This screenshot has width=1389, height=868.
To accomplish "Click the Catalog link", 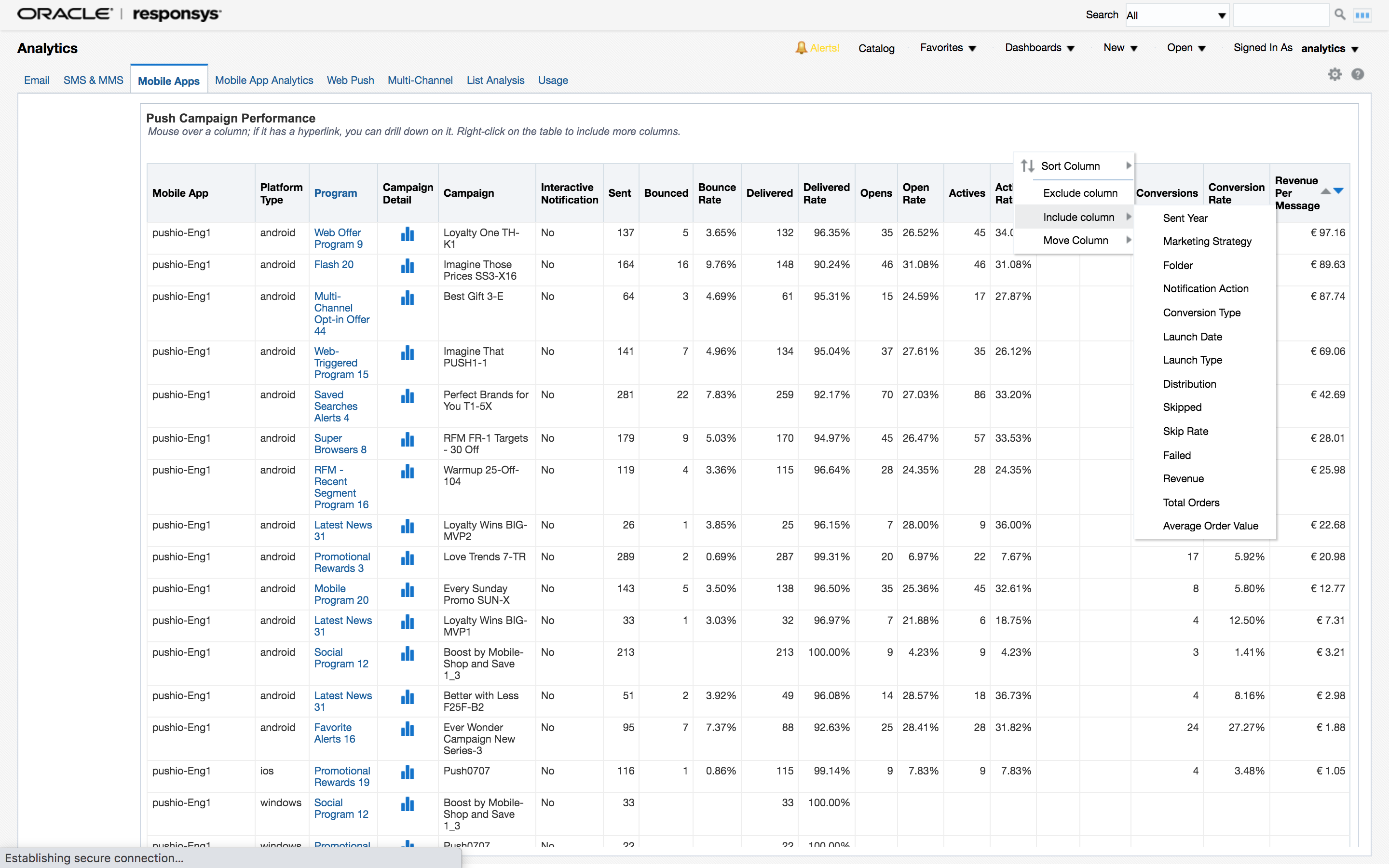I will tap(876, 49).
